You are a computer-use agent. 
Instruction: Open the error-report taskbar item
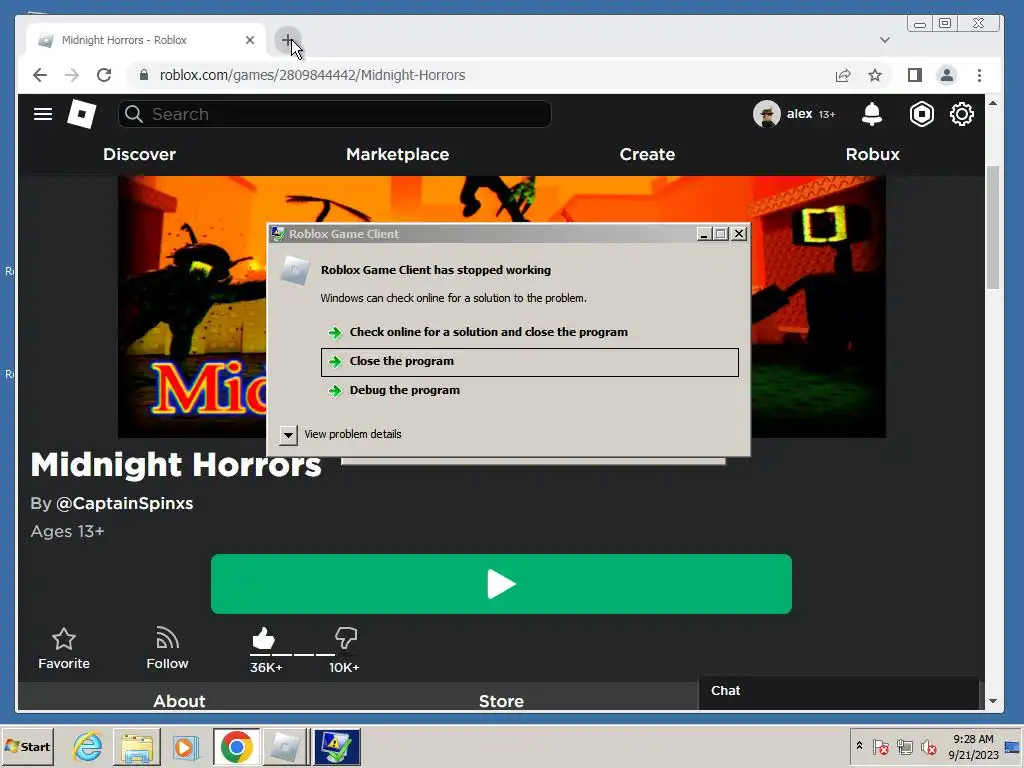[x=336, y=746]
